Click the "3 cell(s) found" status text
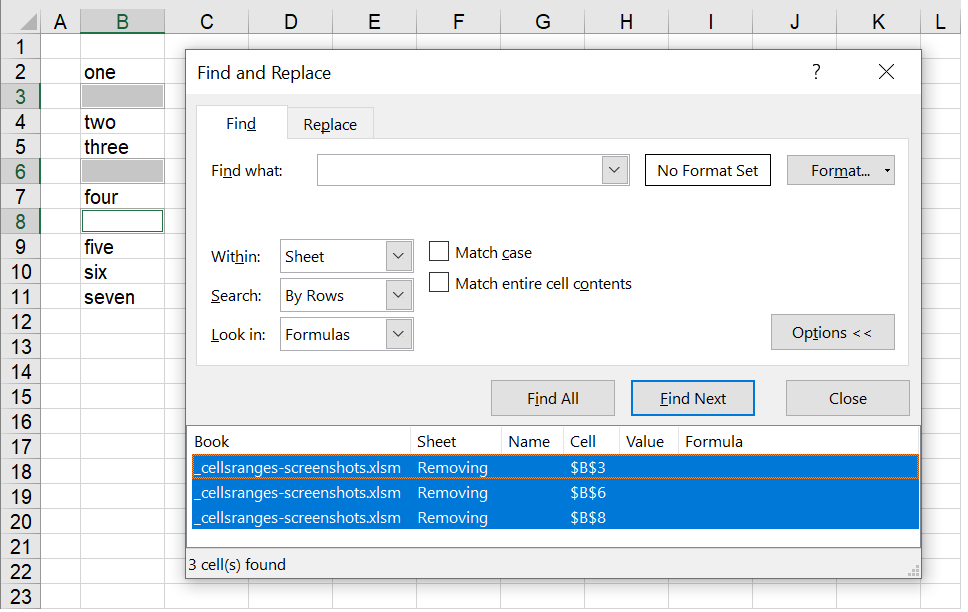This screenshot has height=612, width=968. click(237, 564)
